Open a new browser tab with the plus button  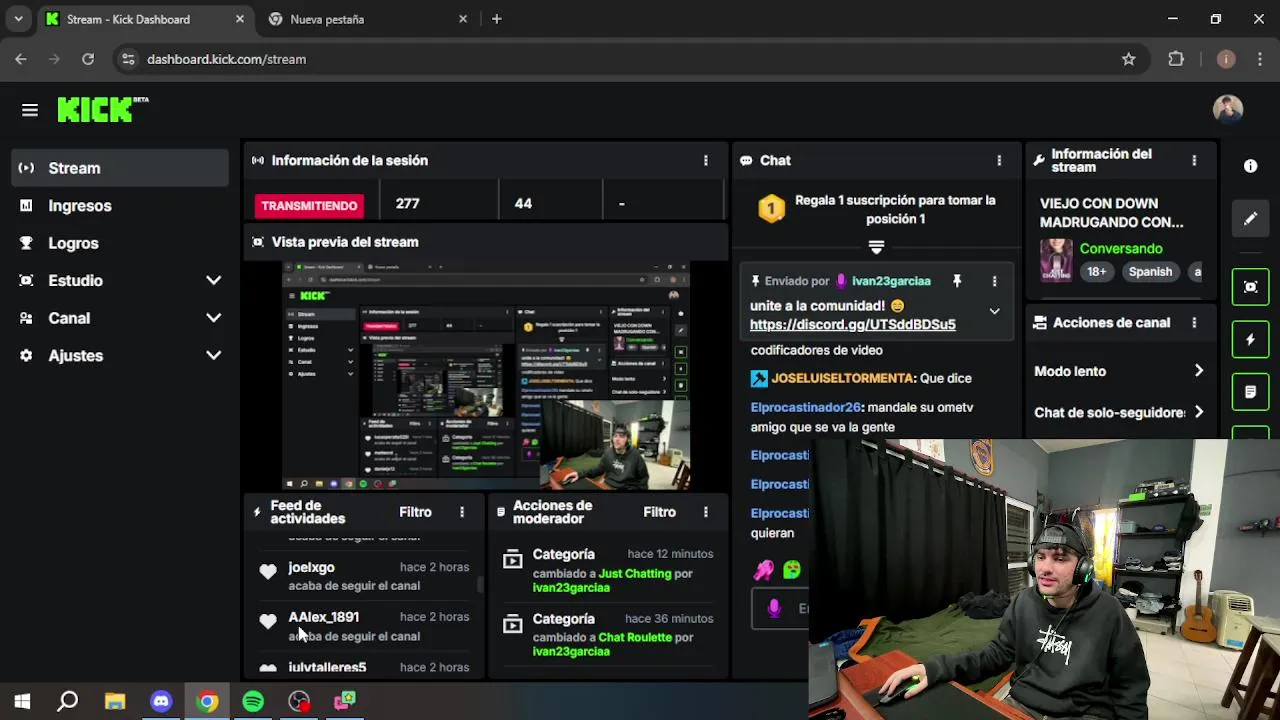[x=496, y=19]
